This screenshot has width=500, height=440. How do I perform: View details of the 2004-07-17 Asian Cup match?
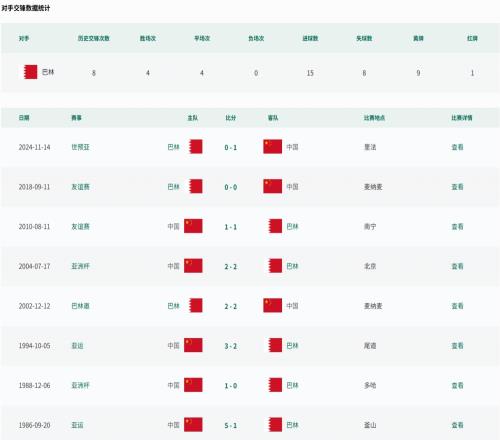click(457, 266)
